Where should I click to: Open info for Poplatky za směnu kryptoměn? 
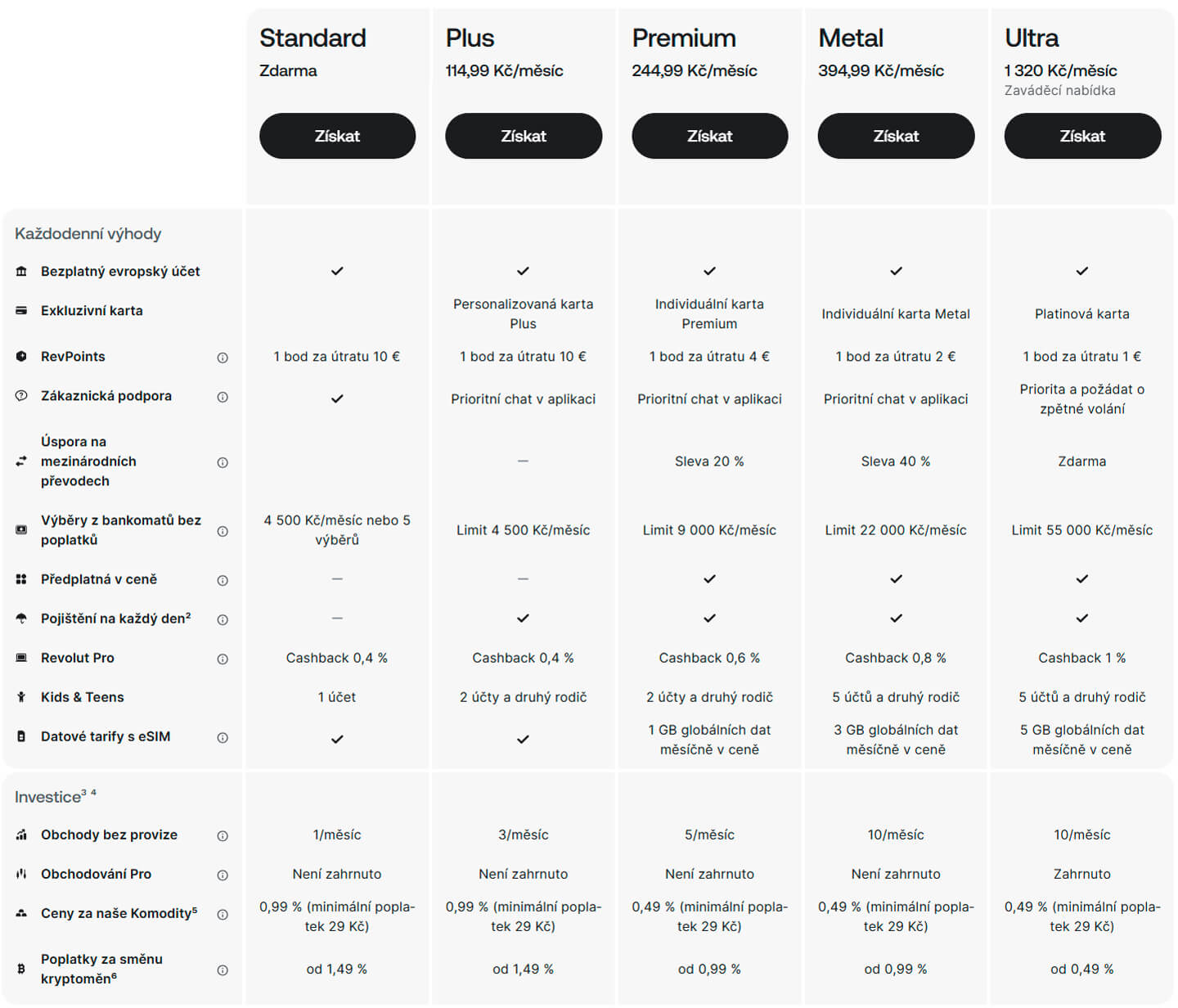click(x=223, y=970)
